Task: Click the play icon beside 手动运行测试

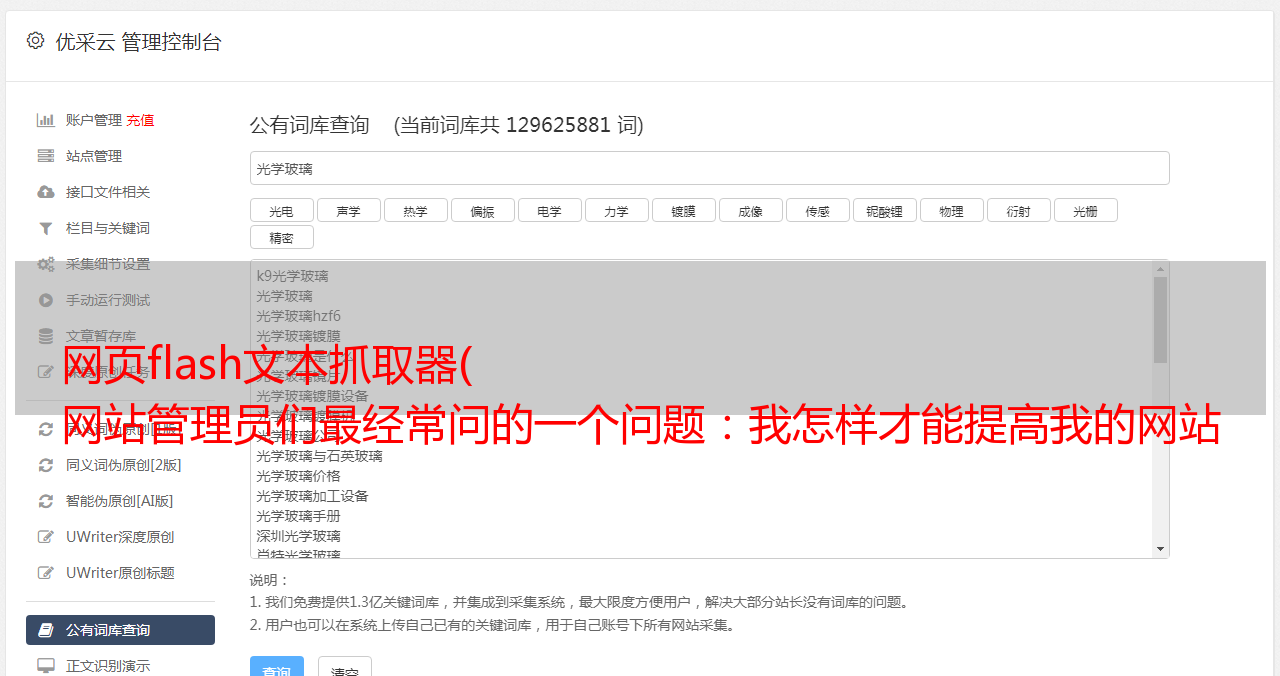Action: click(45, 300)
